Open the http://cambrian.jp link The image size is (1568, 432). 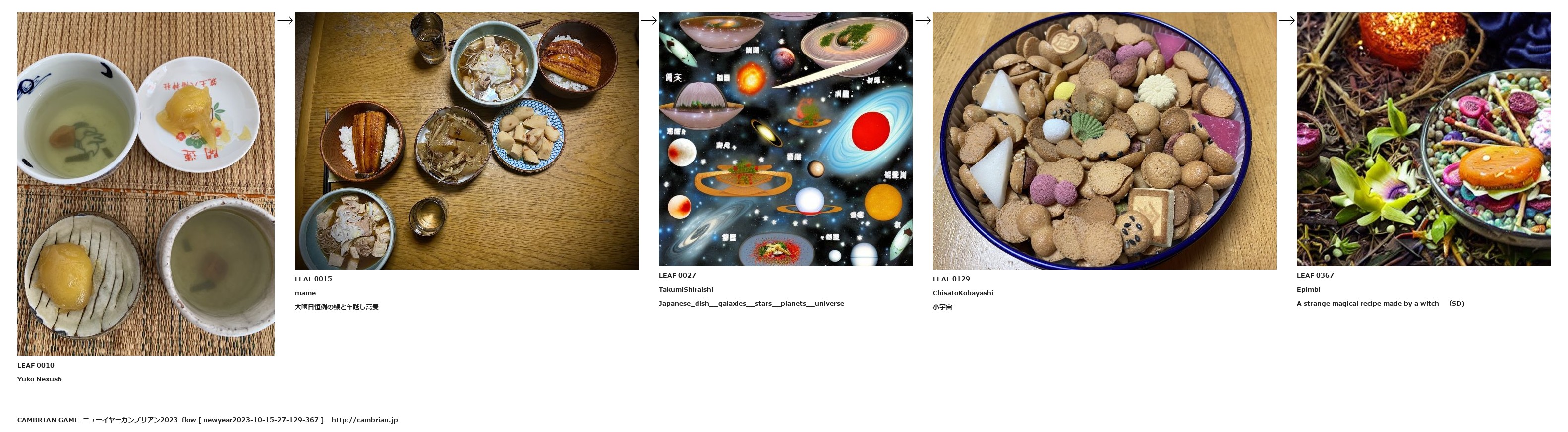(x=364, y=420)
